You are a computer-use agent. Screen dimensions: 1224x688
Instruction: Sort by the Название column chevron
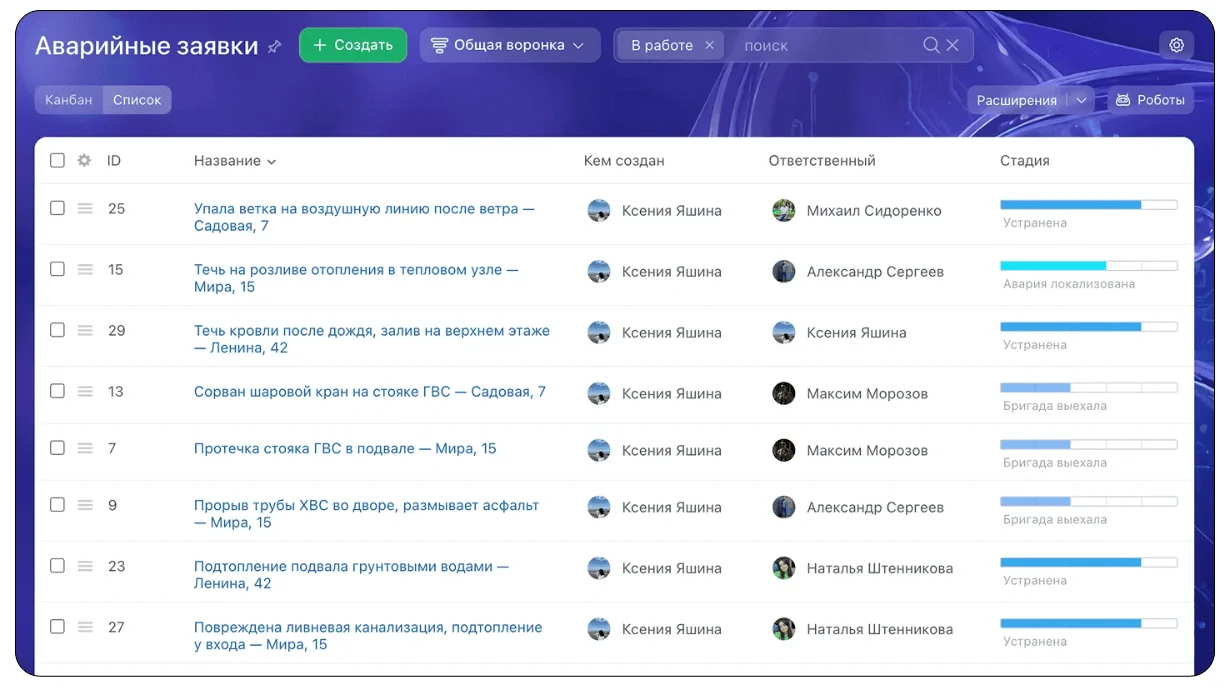pyautogui.click(x=272, y=161)
